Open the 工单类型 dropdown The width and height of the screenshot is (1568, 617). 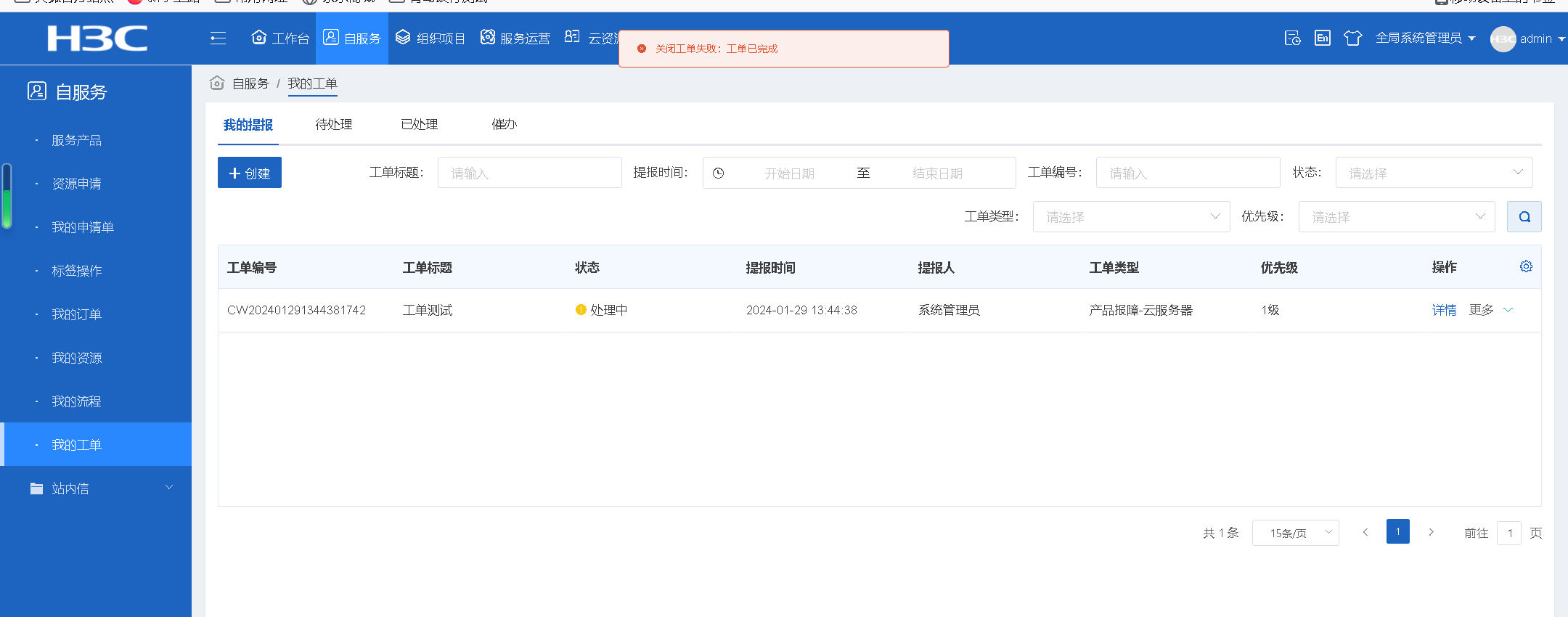[1132, 216]
